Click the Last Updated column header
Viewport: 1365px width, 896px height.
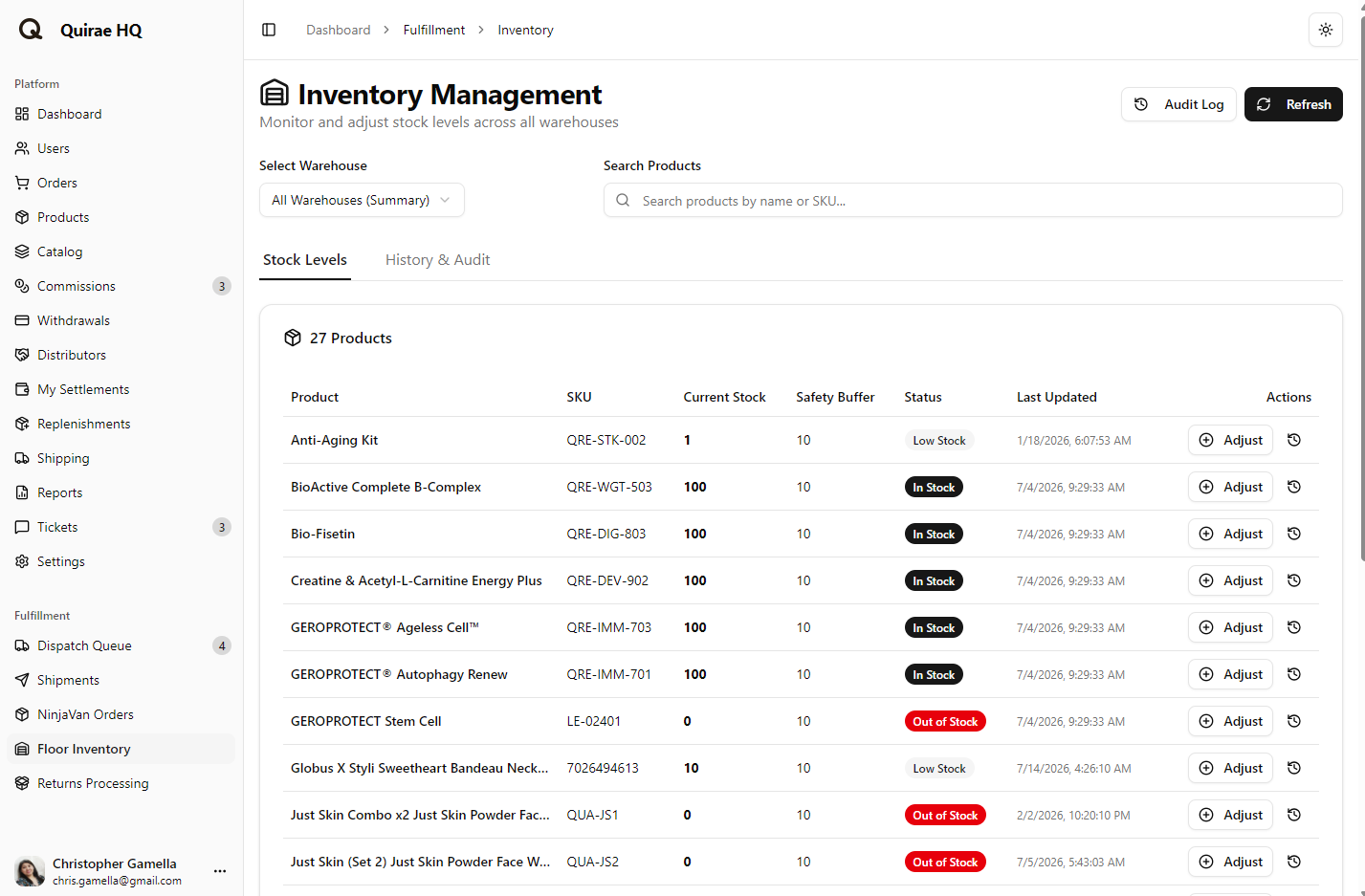coord(1056,397)
